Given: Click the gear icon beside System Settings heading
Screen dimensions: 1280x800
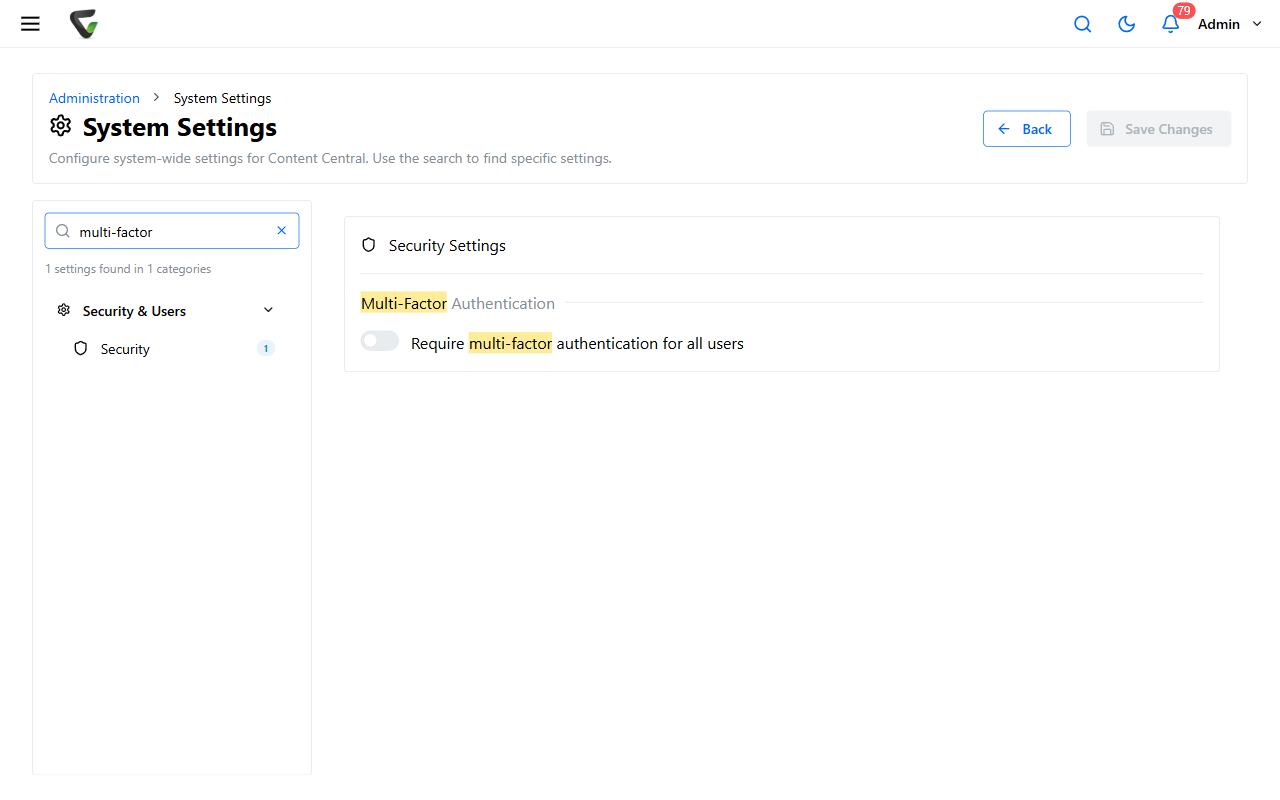Looking at the screenshot, I should click(x=61, y=126).
